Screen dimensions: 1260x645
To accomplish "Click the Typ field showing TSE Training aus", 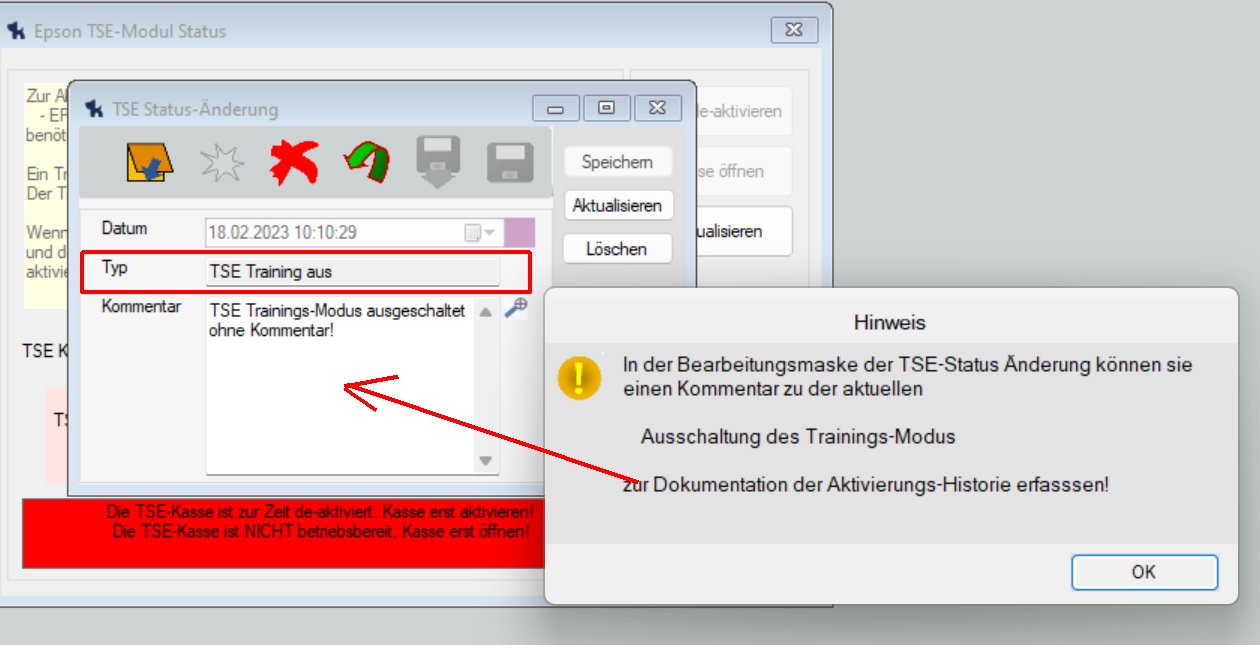I will tap(352, 272).
